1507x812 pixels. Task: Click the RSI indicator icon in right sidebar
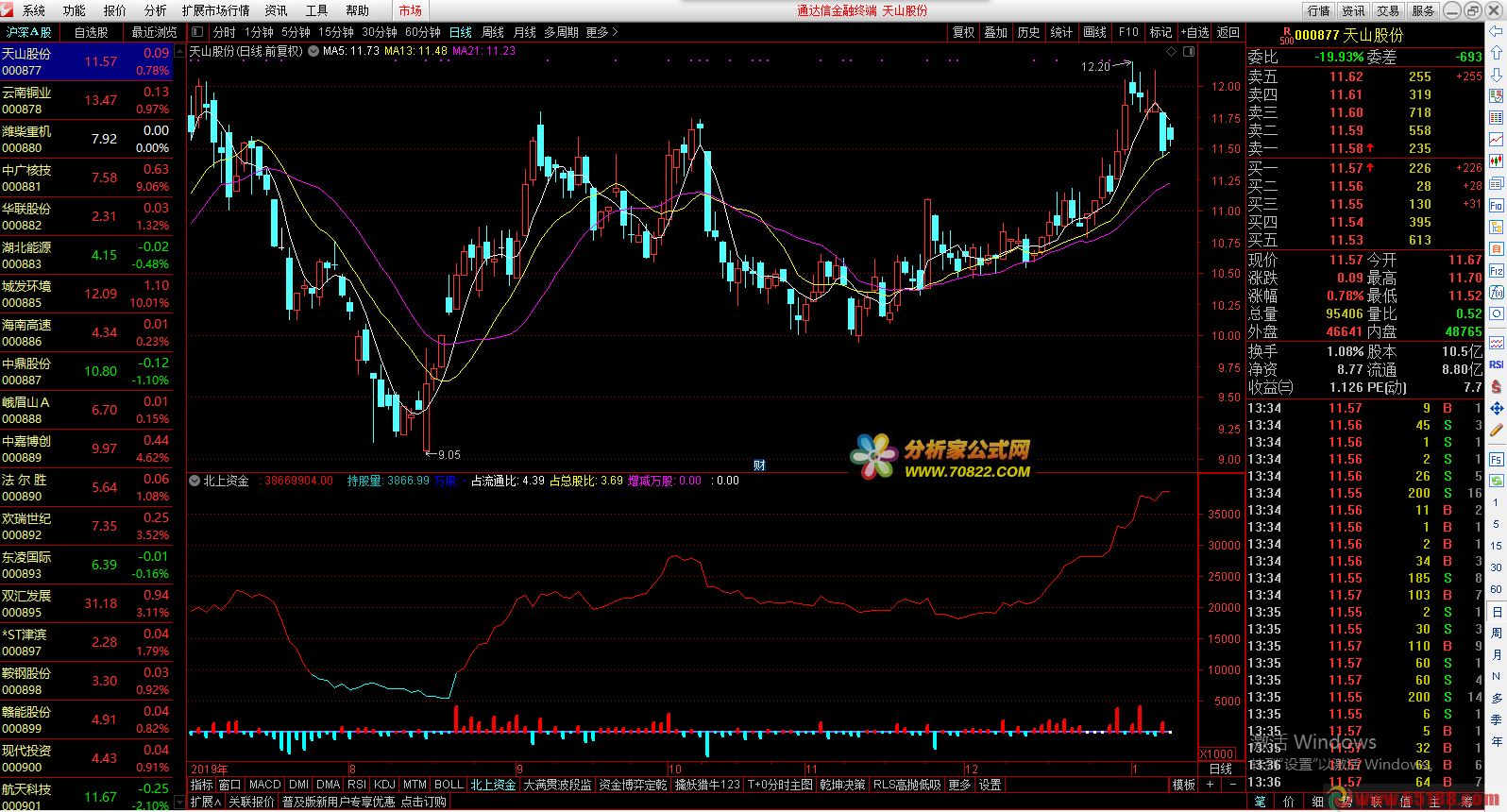[x=1497, y=364]
